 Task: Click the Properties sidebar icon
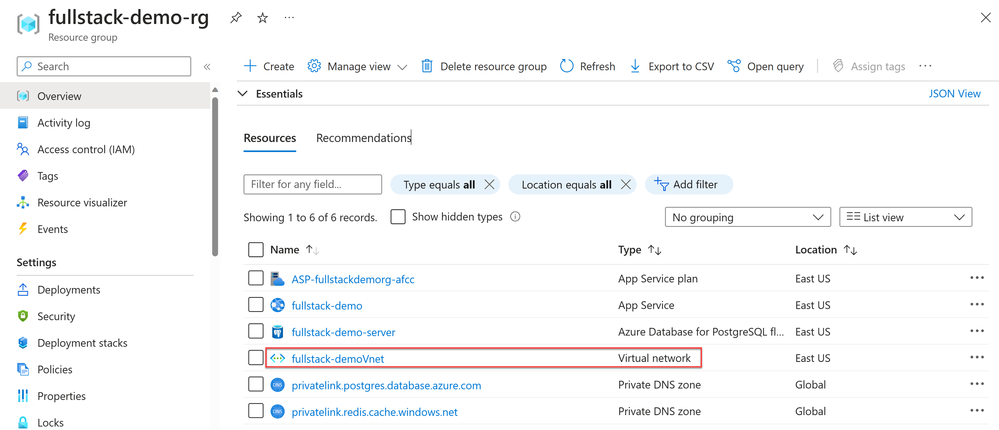[24, 396]
